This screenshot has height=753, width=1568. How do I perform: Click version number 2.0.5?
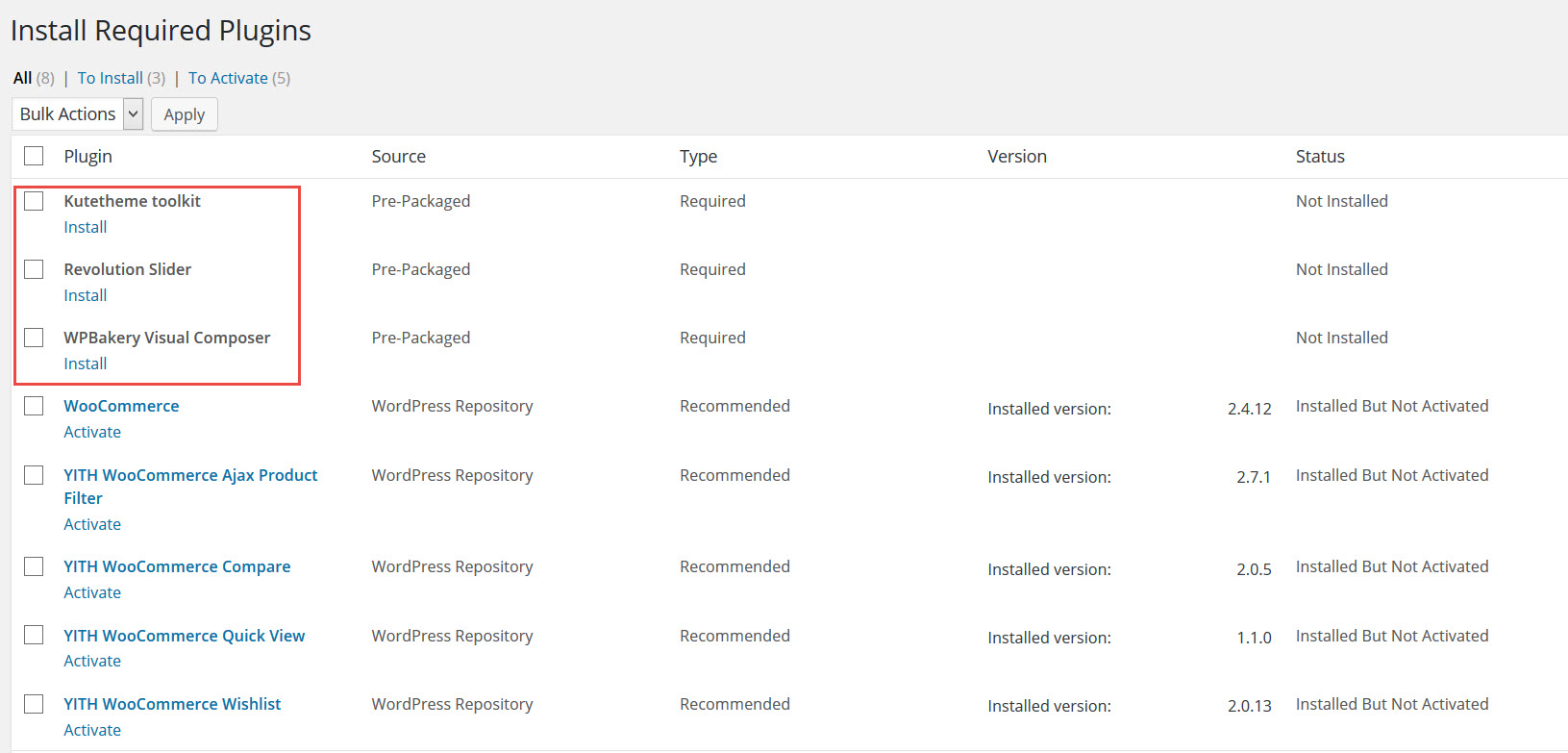tap(1254, 569)
